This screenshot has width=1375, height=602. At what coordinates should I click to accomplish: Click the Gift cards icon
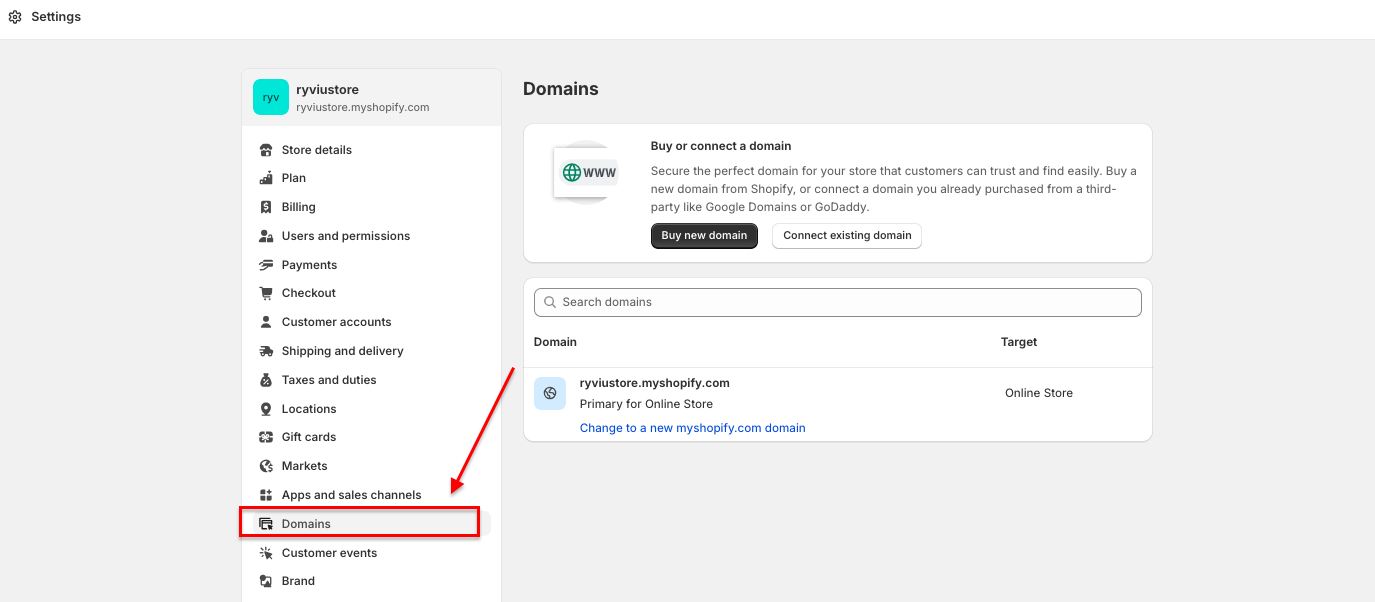266,437
